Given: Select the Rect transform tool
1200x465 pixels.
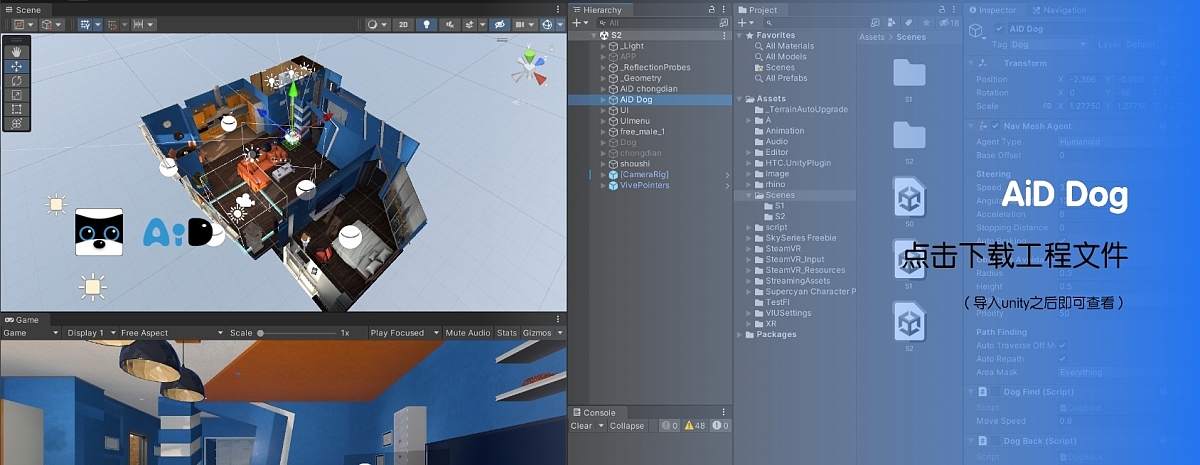Looking at the screenshot, I should pos(17,109).
